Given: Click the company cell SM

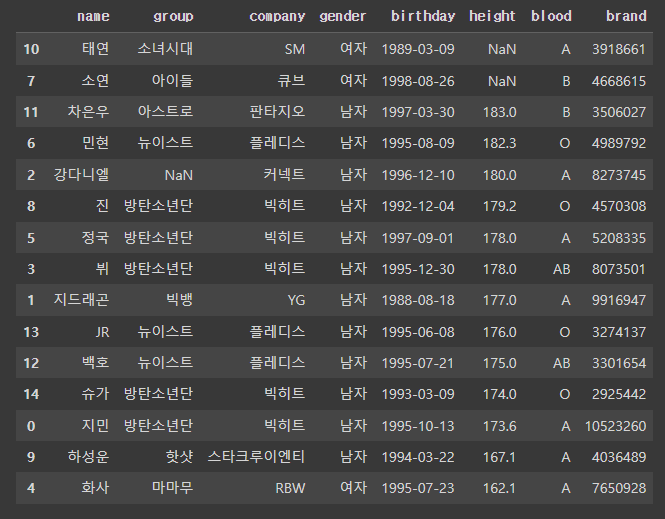Looking at the screenshot, I should (x=295, y=49).
